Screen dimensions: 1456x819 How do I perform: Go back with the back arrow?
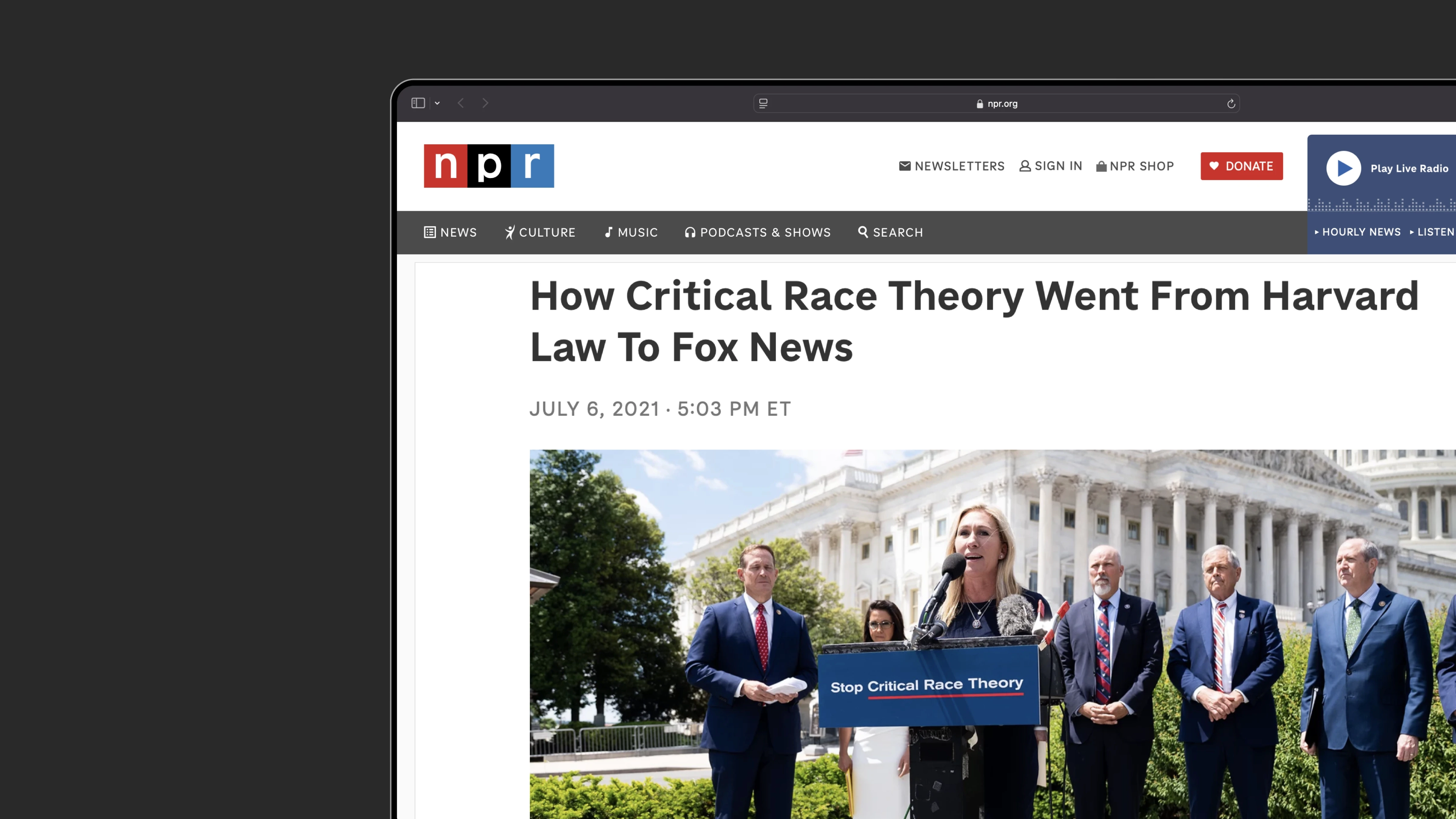point(461,103)
